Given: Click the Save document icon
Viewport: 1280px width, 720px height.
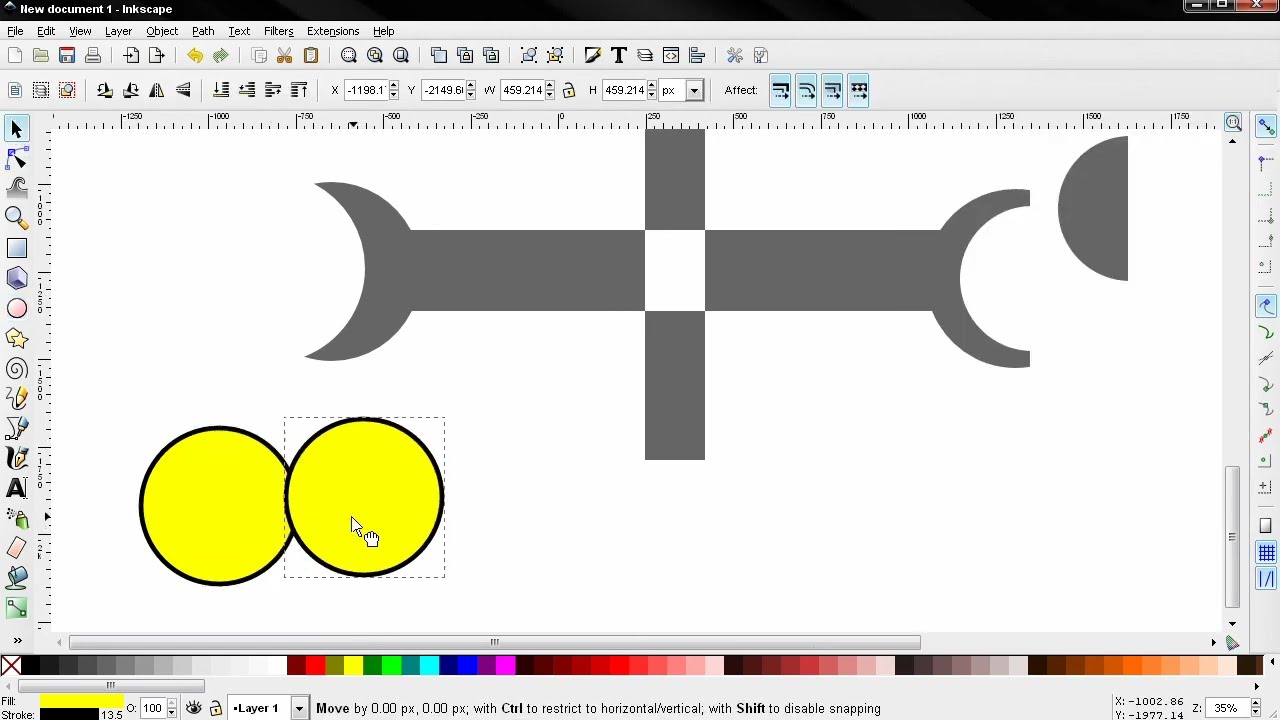Looking at the screenshot, I should pyautogui.click(x=67, y=55).
